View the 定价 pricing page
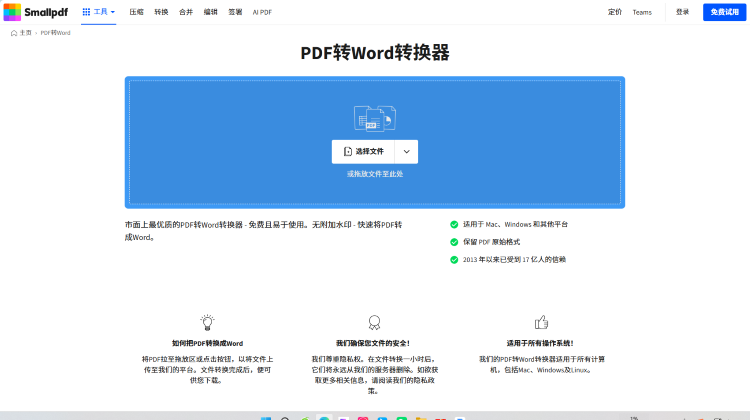The image size is (750, 420). (615, 12)
